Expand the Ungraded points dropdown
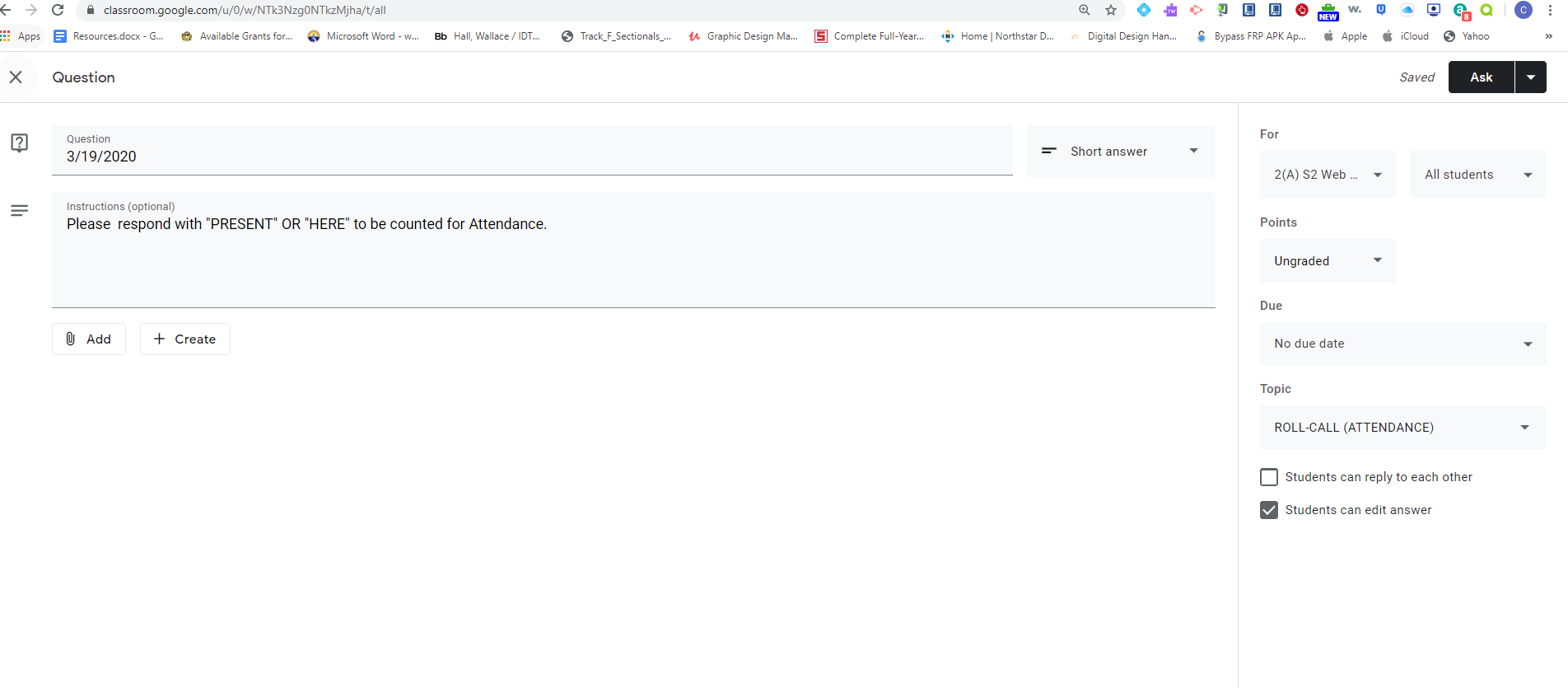Screen dimensions: 1568x688 1327,261
